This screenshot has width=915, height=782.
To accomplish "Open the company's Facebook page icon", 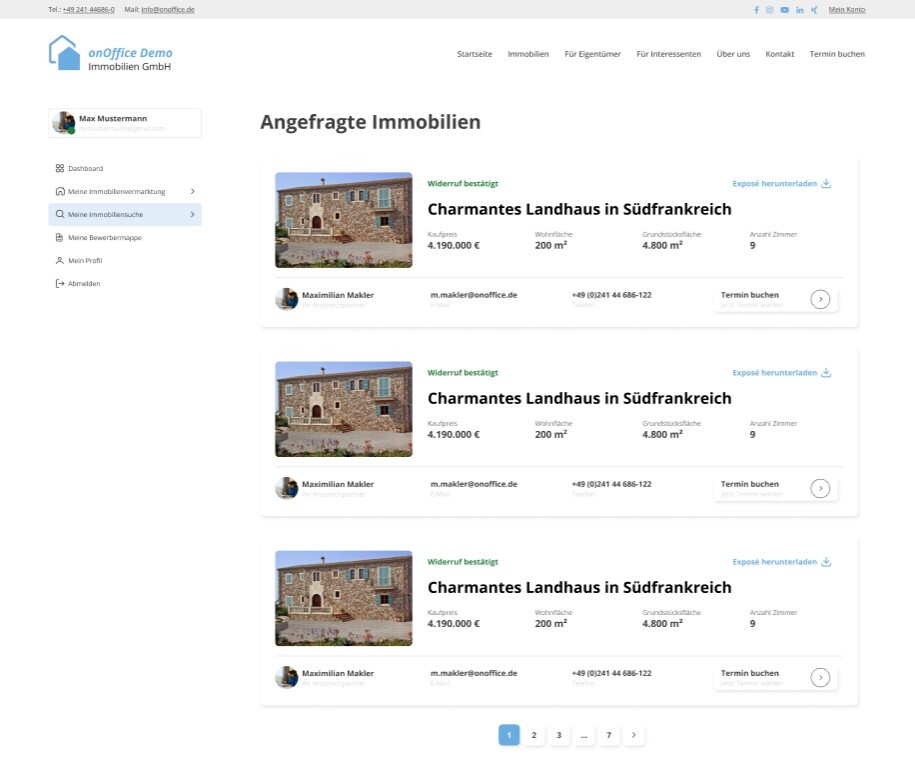I will (757, 10).
